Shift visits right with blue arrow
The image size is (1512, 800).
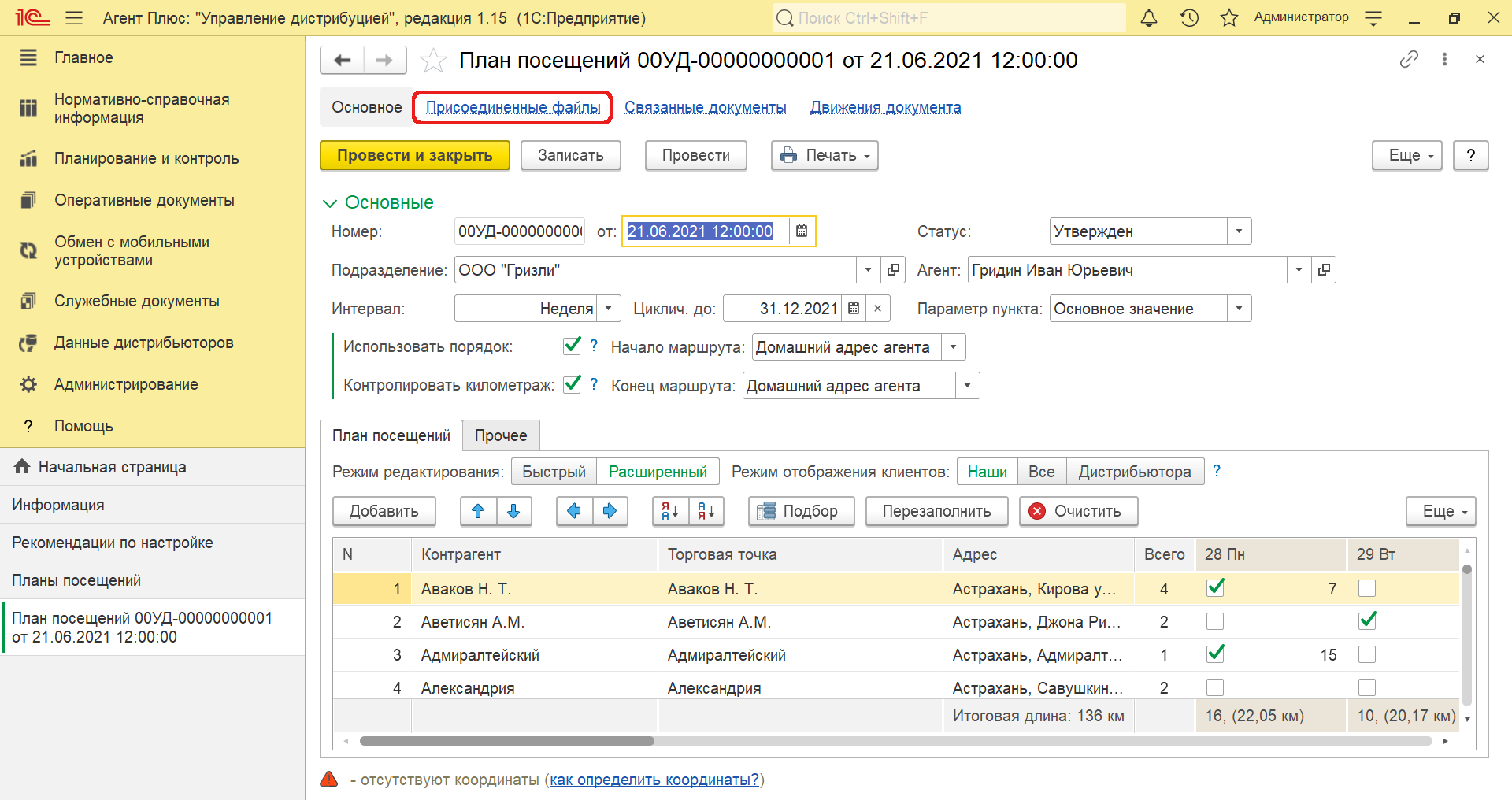[x=610, y=511]
